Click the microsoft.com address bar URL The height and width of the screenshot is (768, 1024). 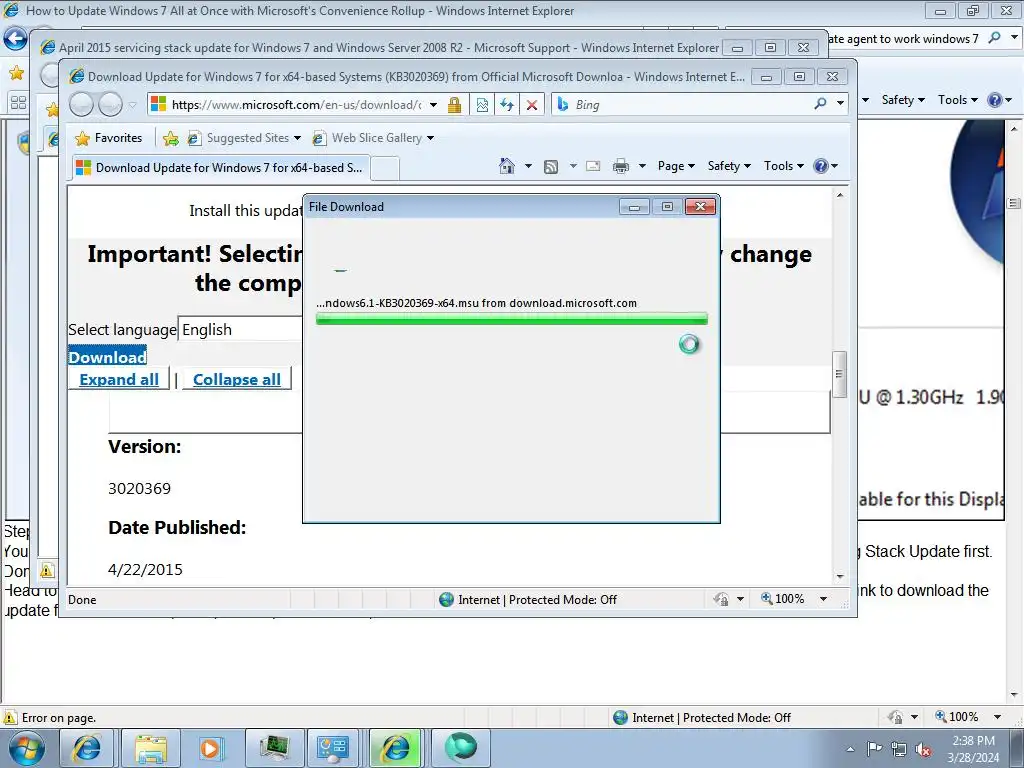click(296, 104)
